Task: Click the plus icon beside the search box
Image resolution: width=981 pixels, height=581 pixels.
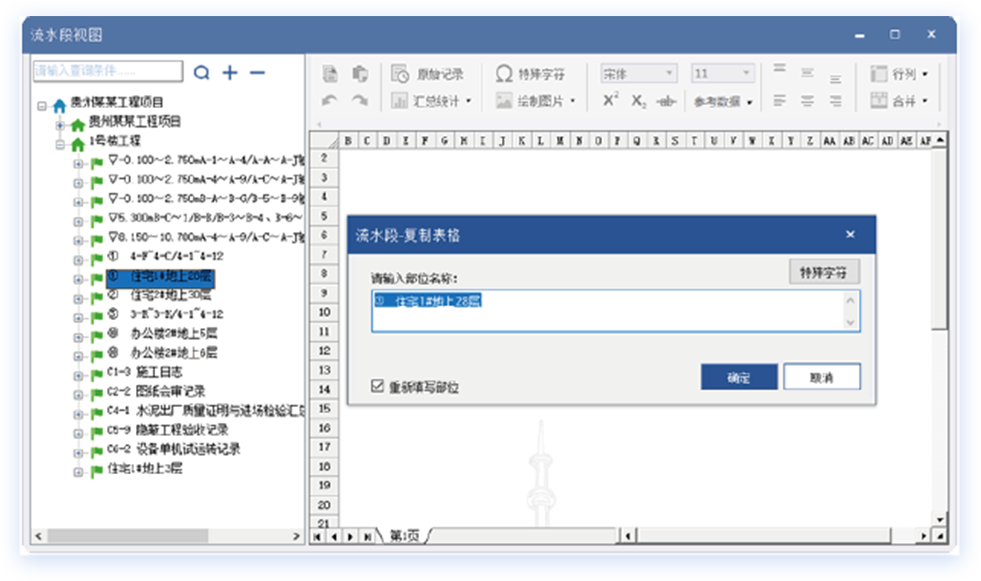Action: coord(230,72)
